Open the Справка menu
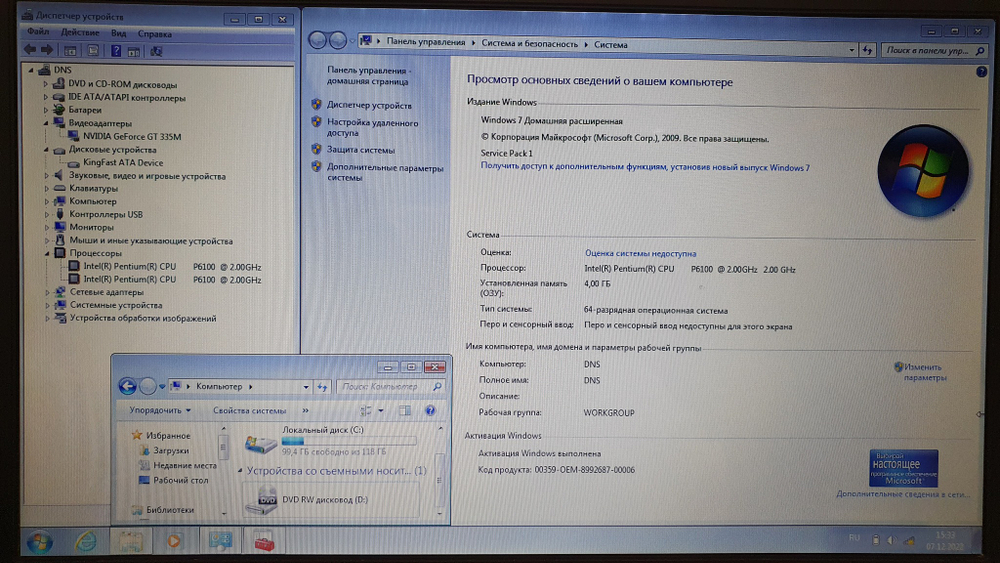 [x=154, y=34]
